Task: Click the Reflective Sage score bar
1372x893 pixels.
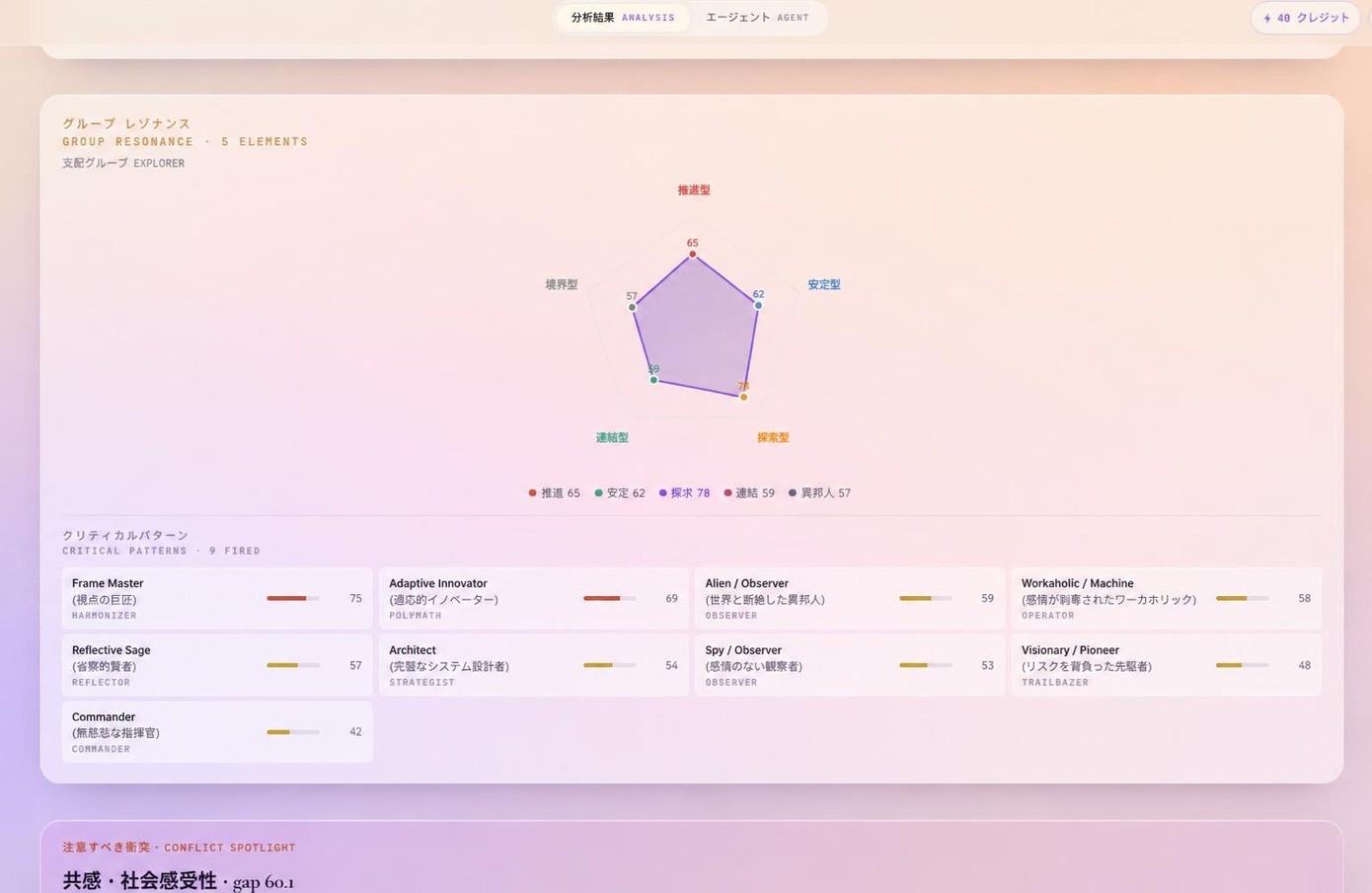Action: (293, 666)
